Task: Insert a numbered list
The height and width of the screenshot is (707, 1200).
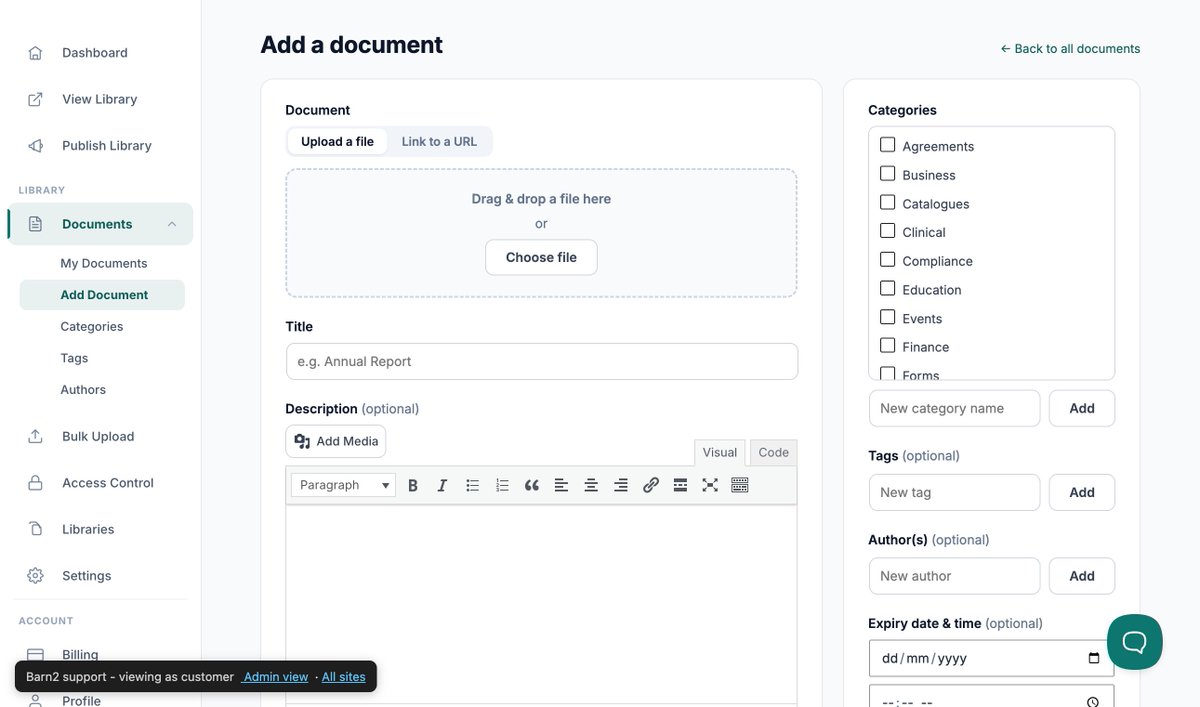Action: [502, 485]
